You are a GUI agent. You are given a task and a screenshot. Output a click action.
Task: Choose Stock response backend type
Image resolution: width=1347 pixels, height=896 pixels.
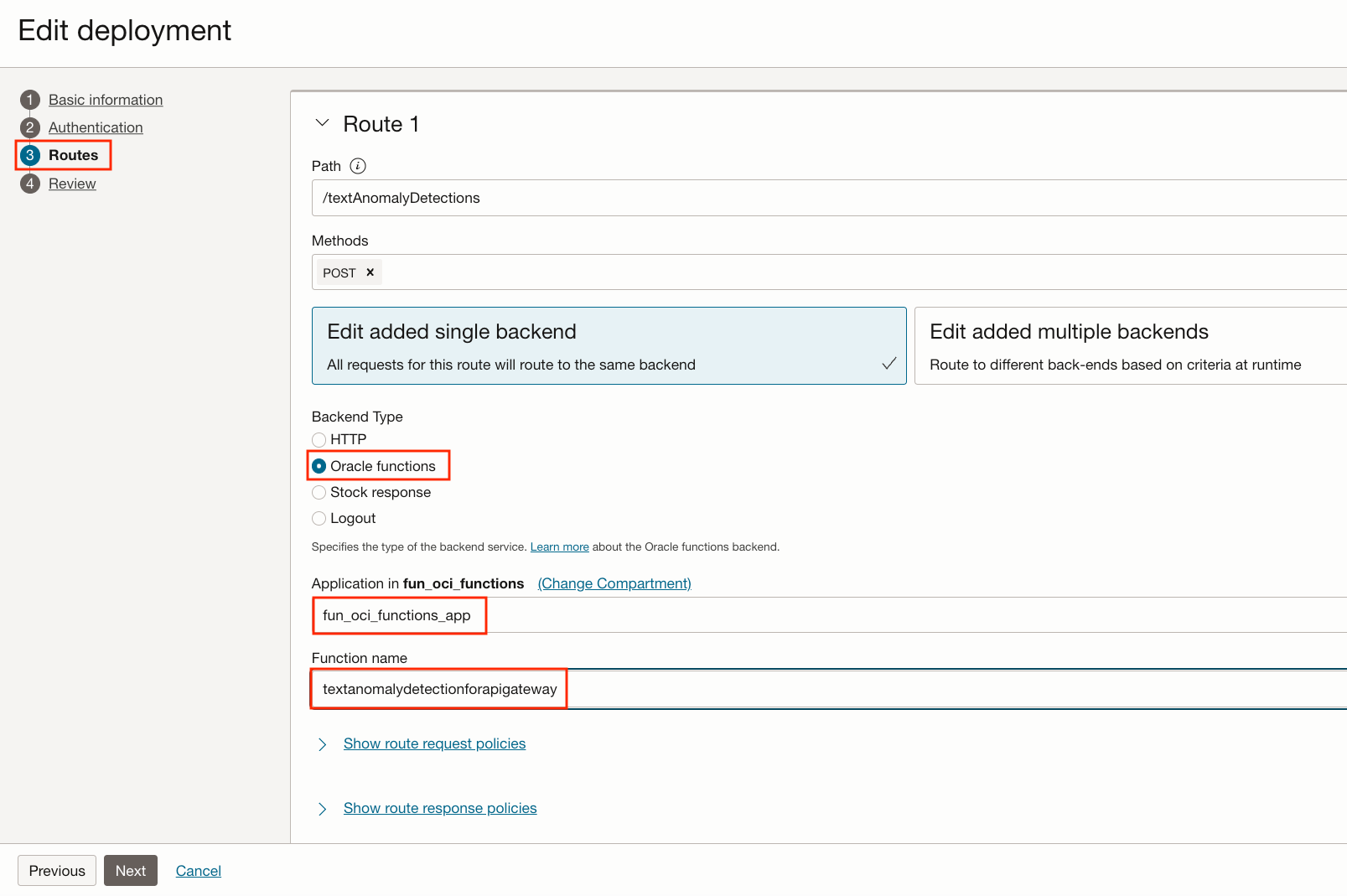click(x=319, y=493)
